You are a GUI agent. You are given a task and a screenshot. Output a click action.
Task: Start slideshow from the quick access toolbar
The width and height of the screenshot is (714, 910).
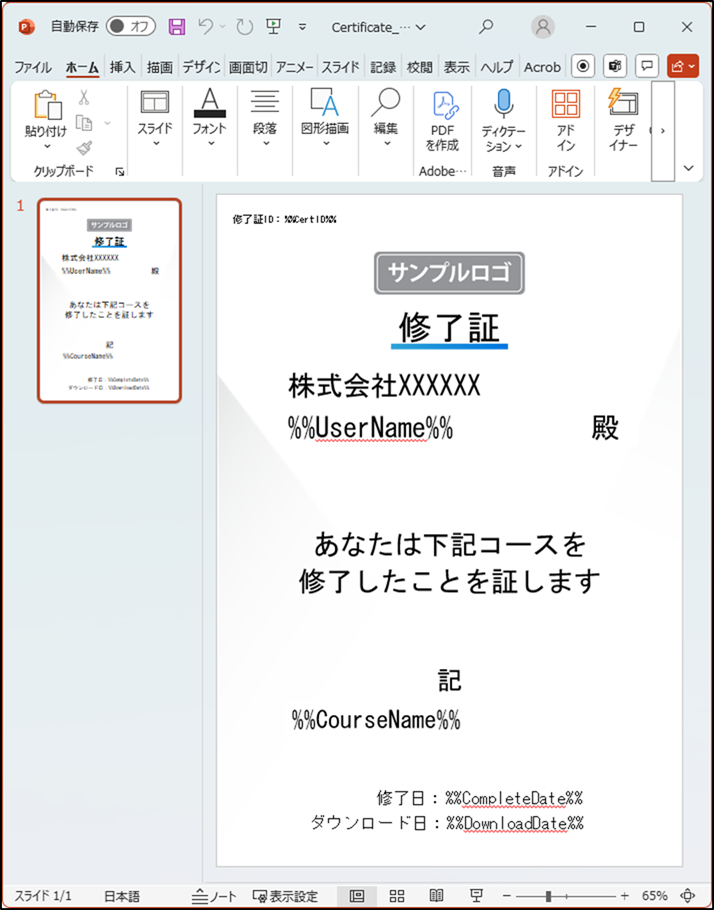(273, 26)
